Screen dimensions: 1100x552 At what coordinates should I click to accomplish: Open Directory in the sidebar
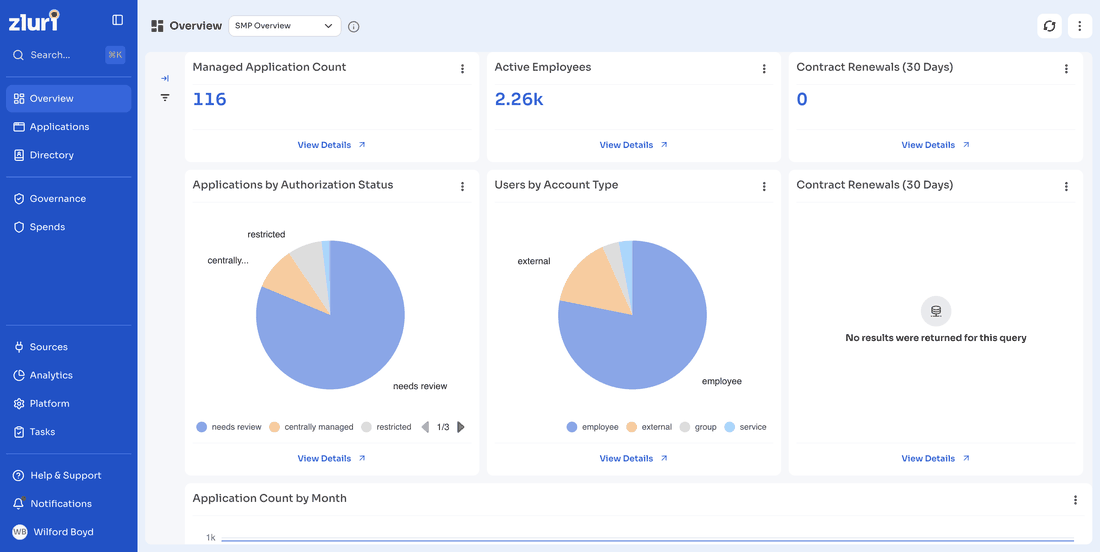(69, 155)
